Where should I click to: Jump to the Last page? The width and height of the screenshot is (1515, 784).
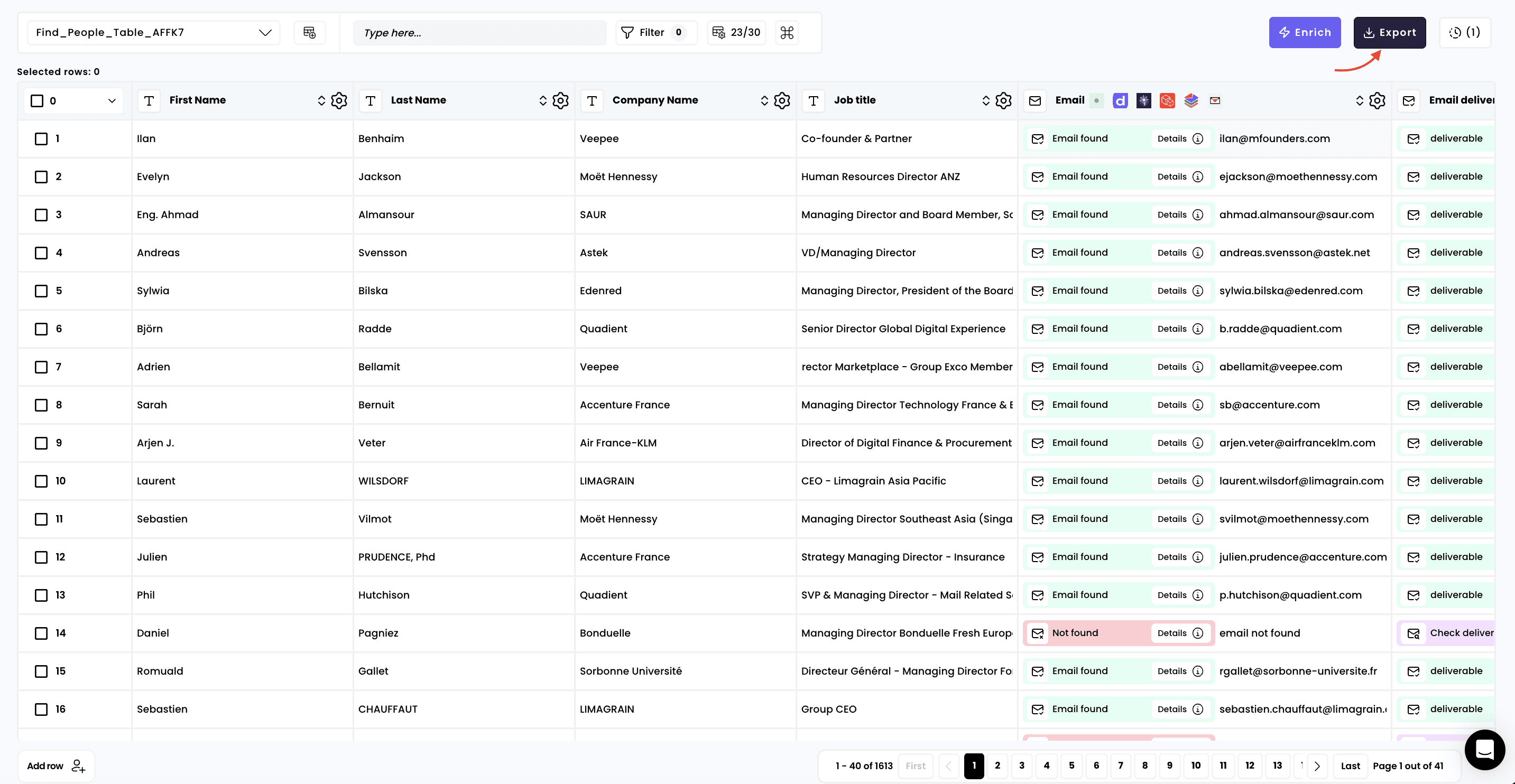click(x=1350, y=766)
